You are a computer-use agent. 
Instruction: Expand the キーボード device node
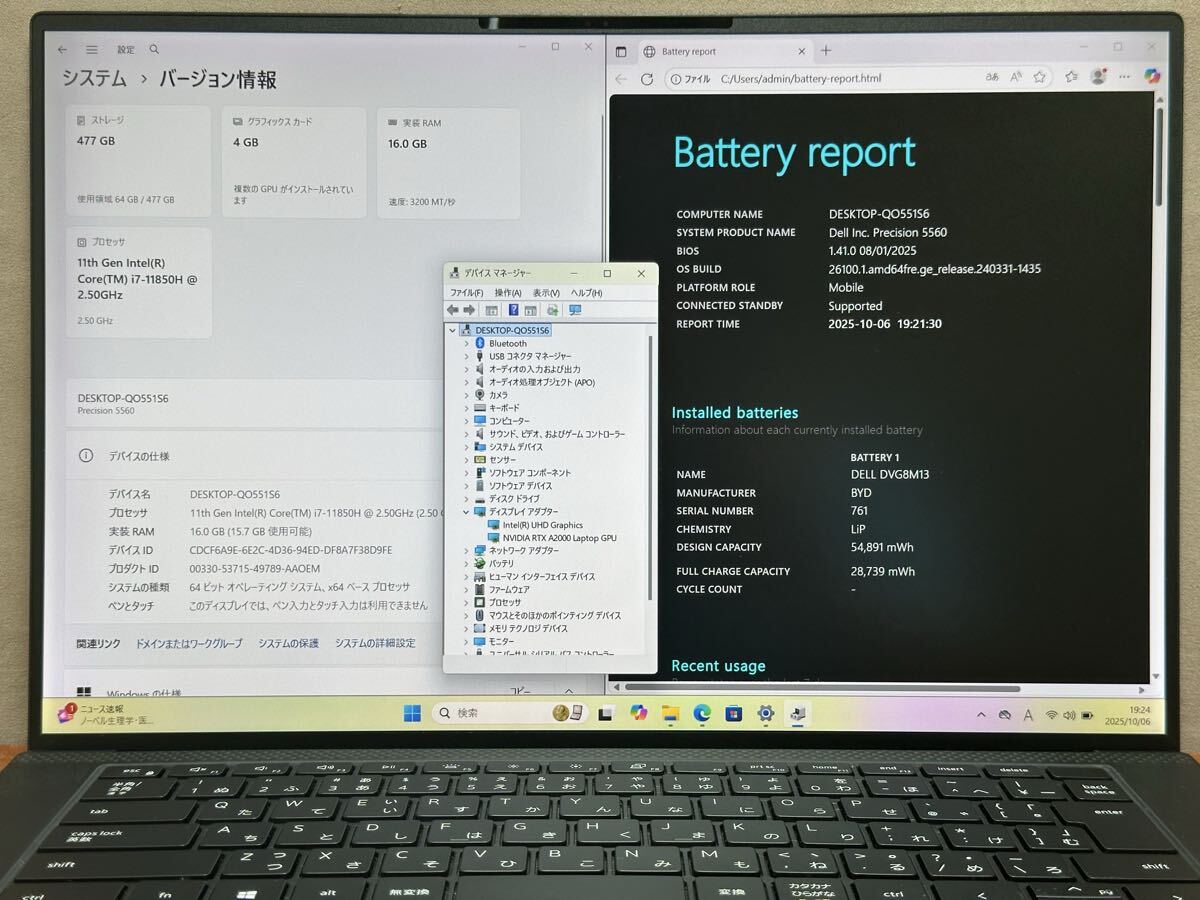tap(466, 408)
